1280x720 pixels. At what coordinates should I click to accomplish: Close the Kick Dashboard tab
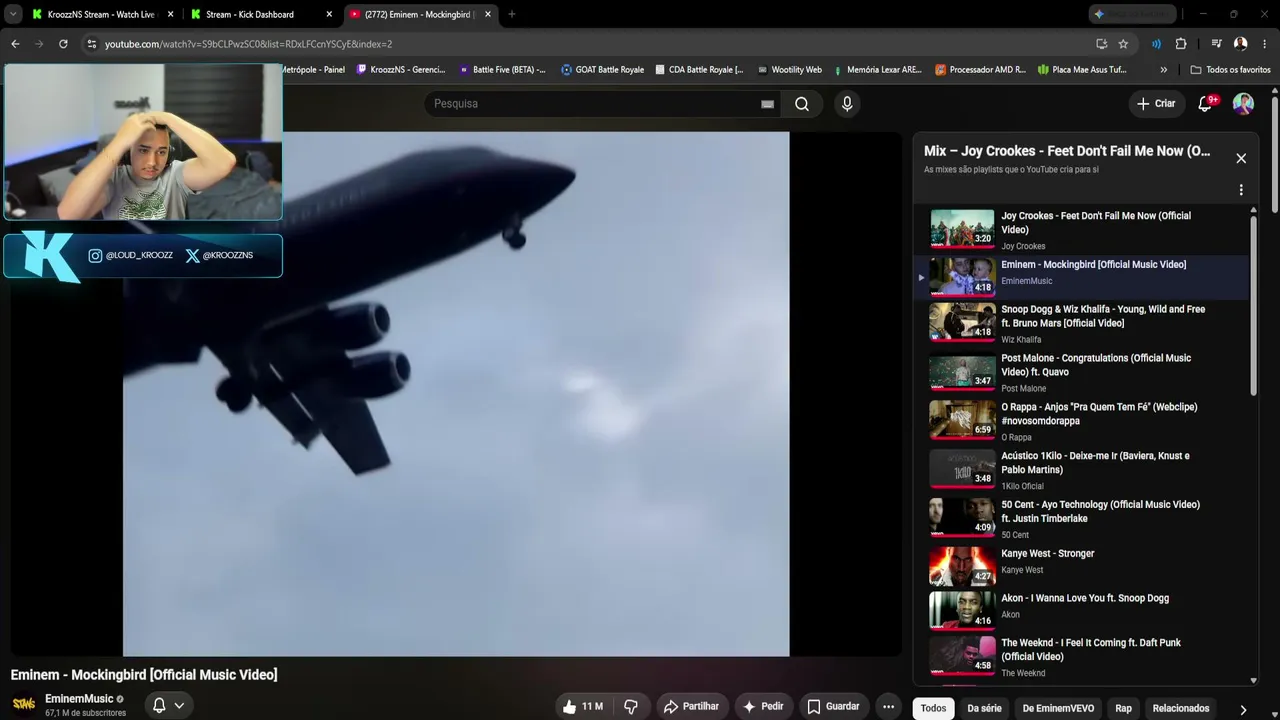point(329,14)
